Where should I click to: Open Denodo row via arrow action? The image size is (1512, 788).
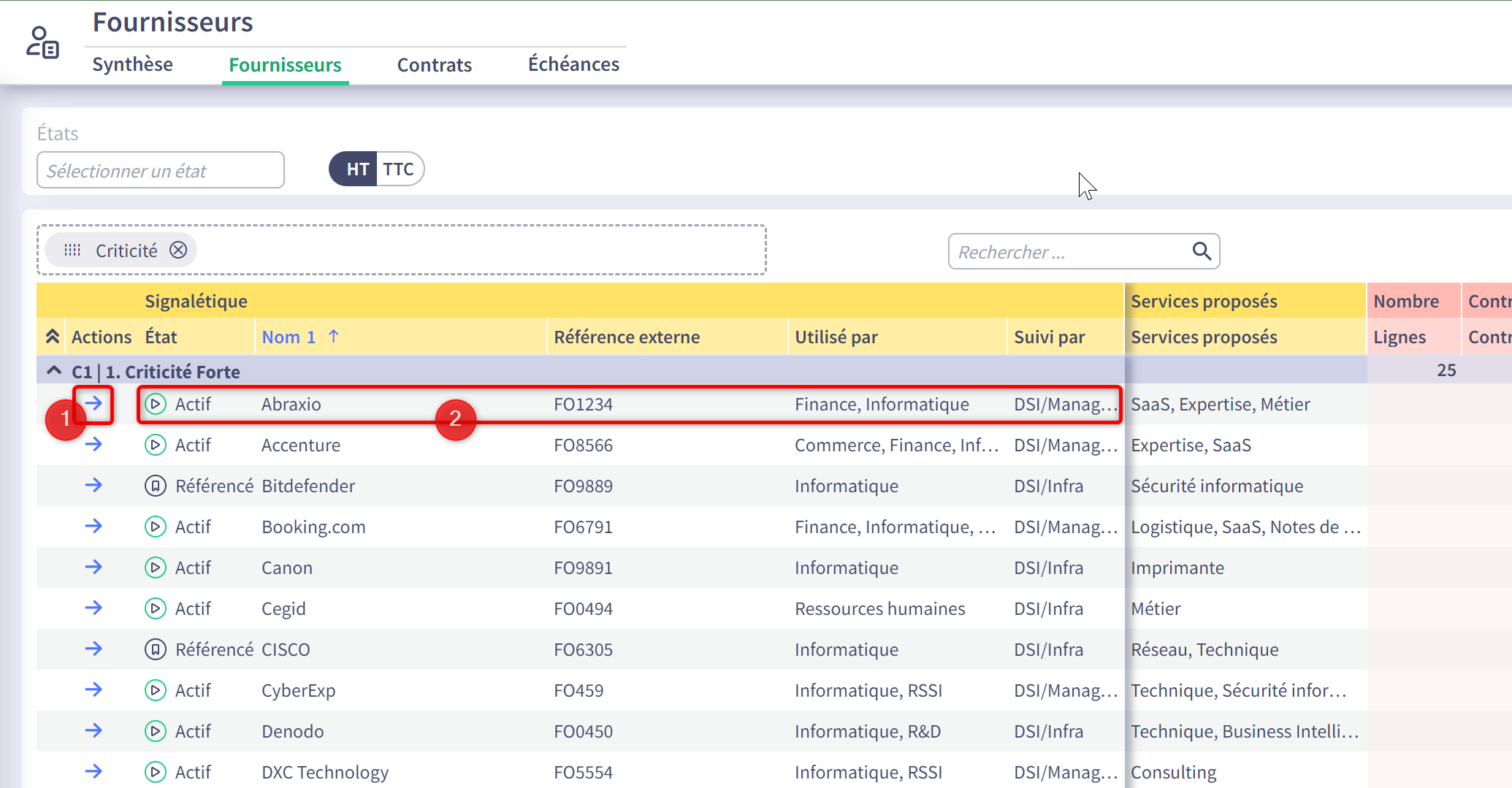[x=93, y=730]
